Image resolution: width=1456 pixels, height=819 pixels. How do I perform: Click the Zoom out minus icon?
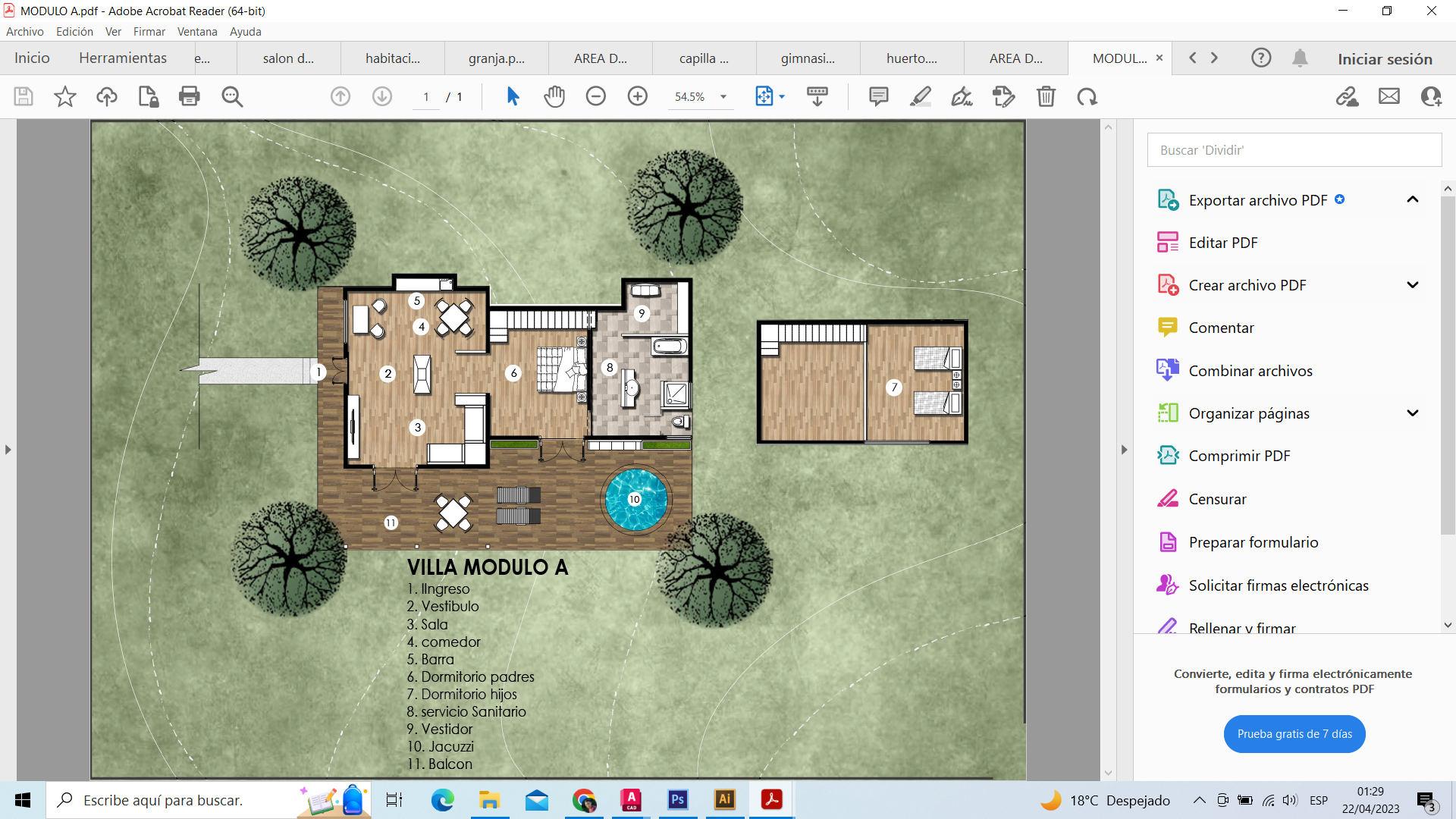[596, 96]
